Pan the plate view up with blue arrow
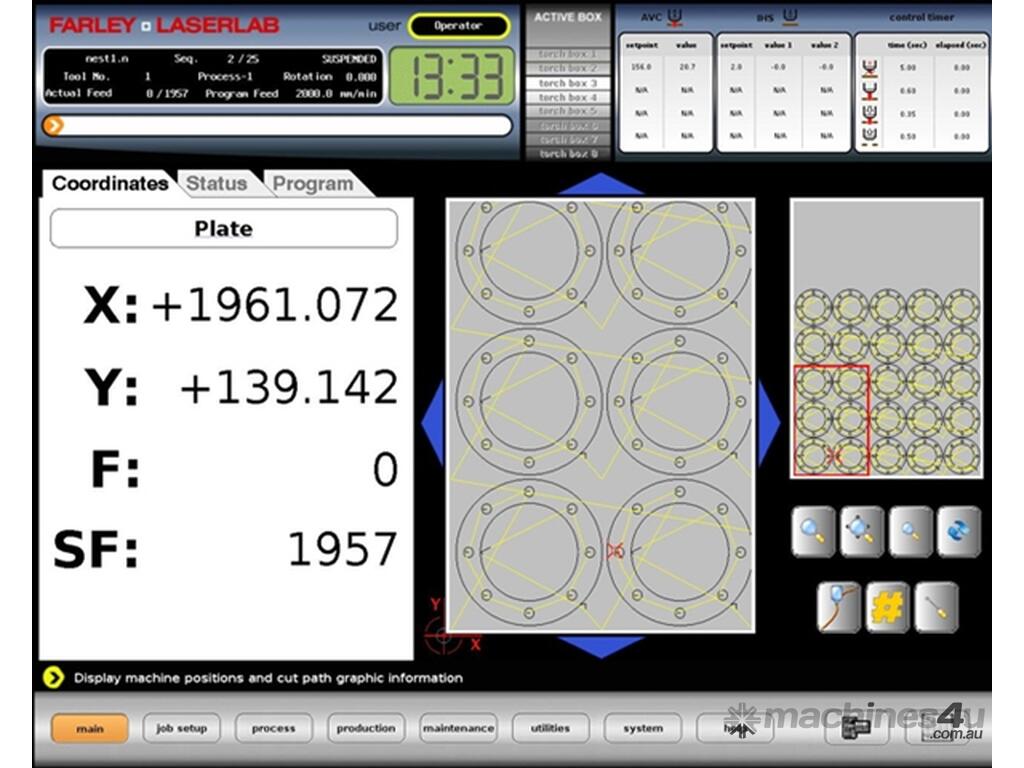The height and width of the screenshot is (768, 1024). tap(600, 184)
